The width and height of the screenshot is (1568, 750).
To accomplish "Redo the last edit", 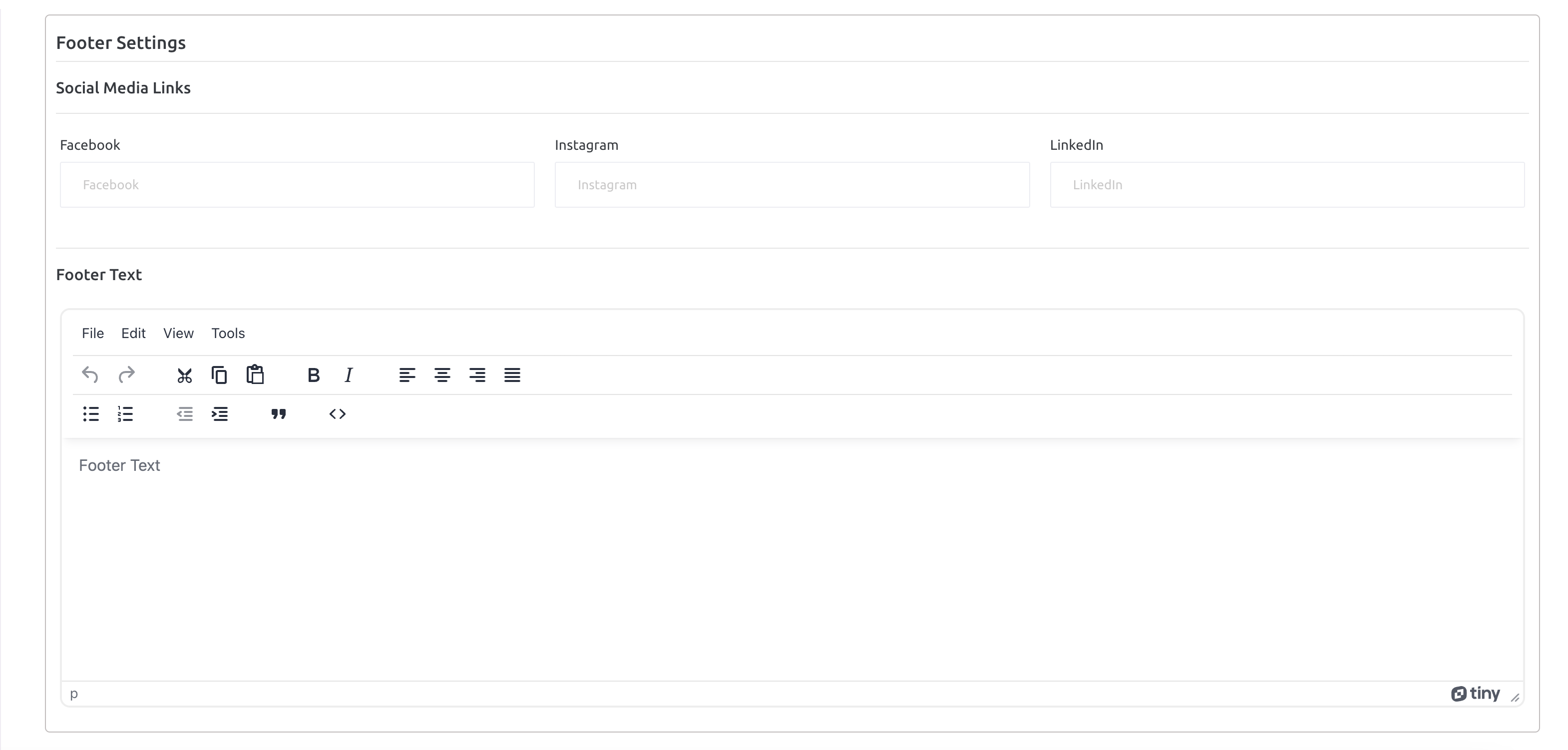I will (x=126, y=375).
